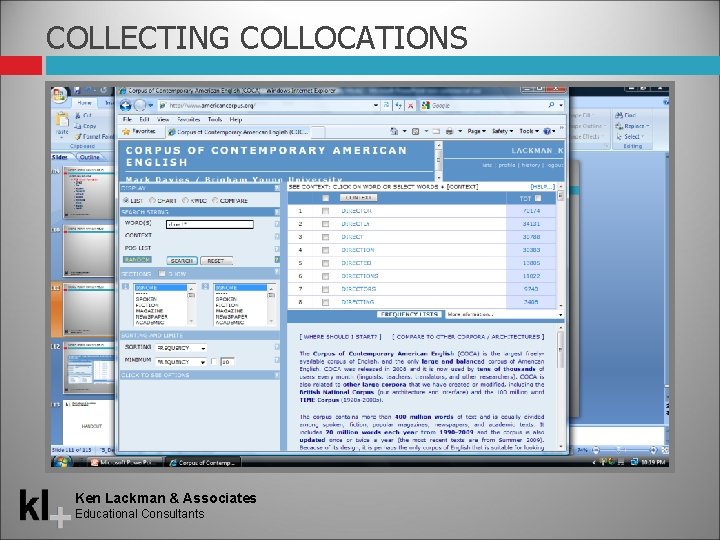Click the FREQUENCY LISTS button
Viewport: 720px width, 540px height.
[x=410, y=314]
